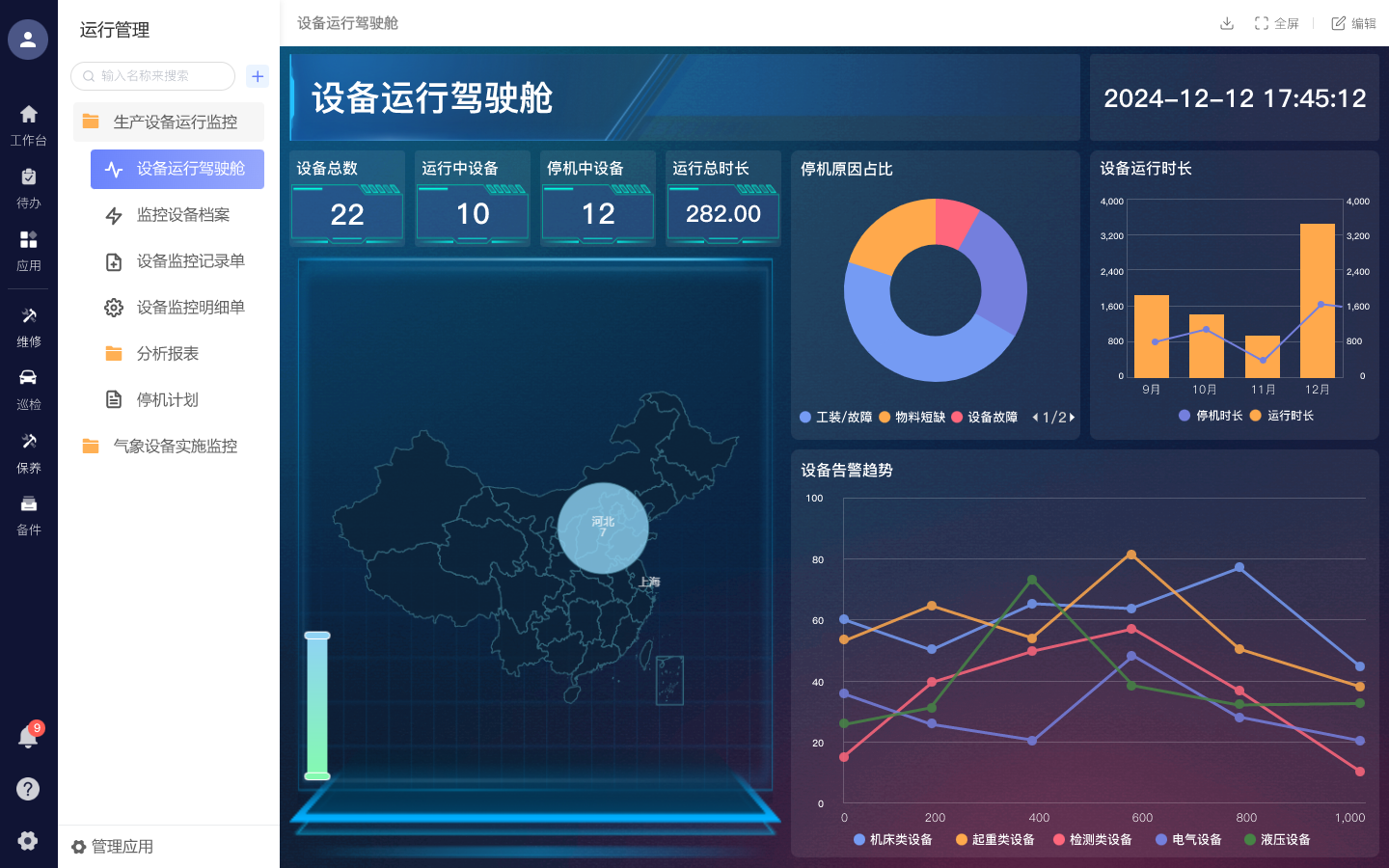Go to previous pie legend page arrow

pyautogui.click(x=1035, y=418)
